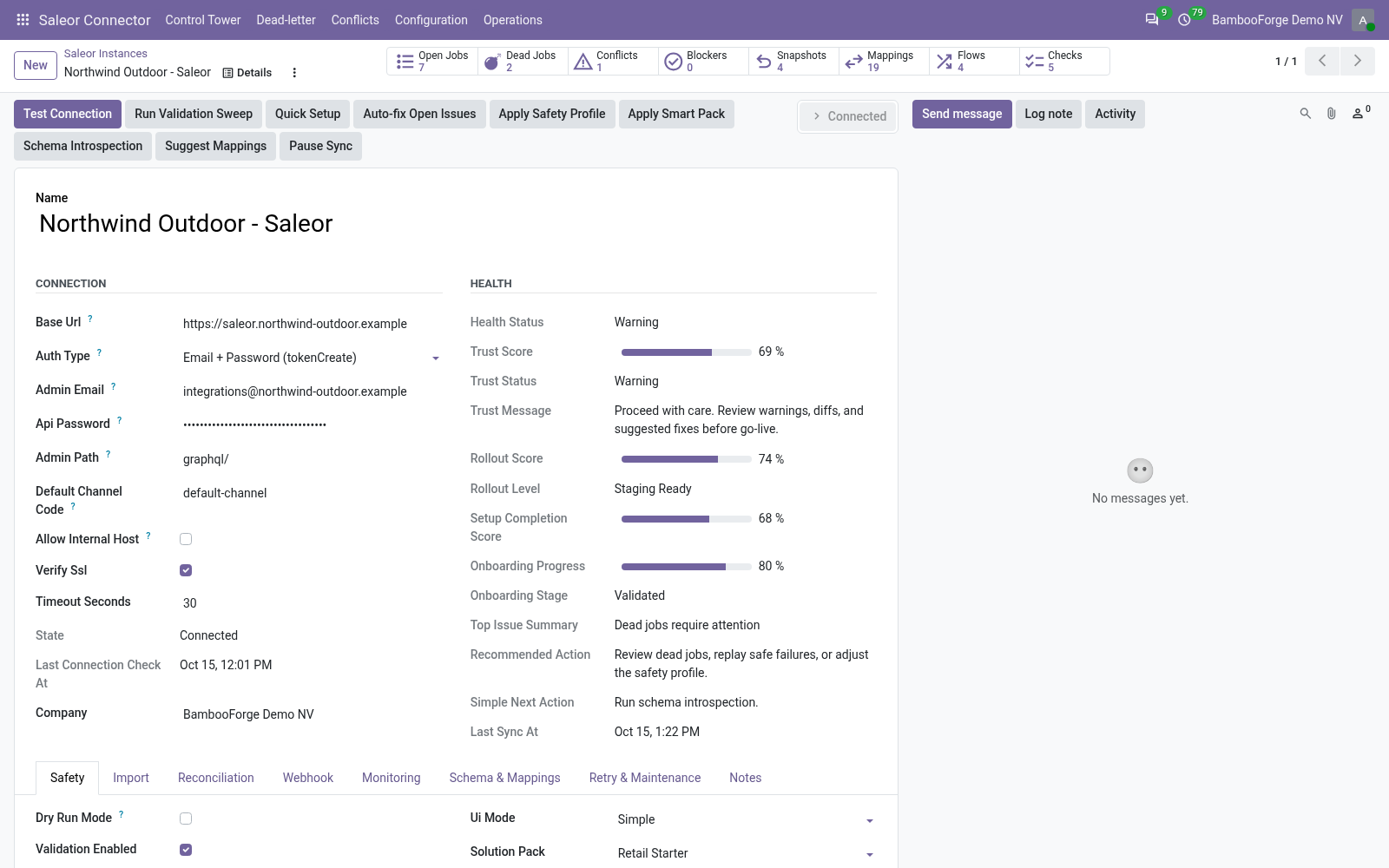Toggle Validation Enabled checkbox
The height and width of the screenshot is (868, 1389).
186,850
